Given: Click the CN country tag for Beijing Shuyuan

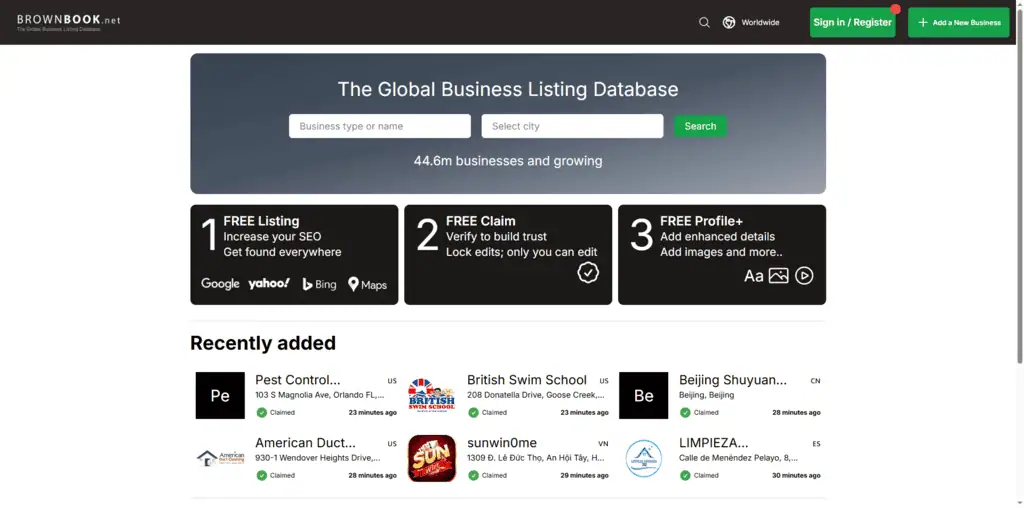Looking at the screenshot, I should click(815, 381).
